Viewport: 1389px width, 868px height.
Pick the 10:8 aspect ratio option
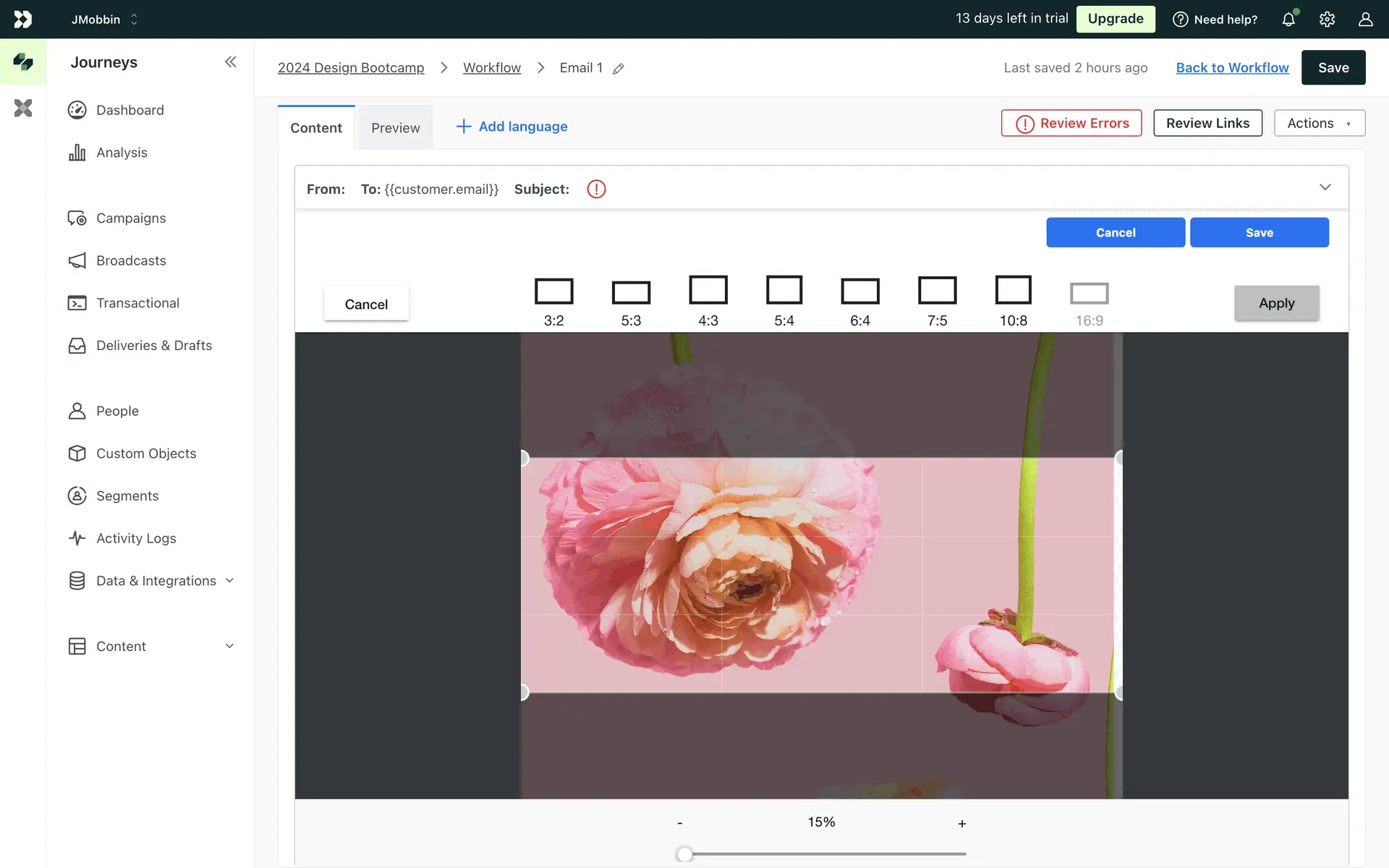click(x=1013, y=290)
